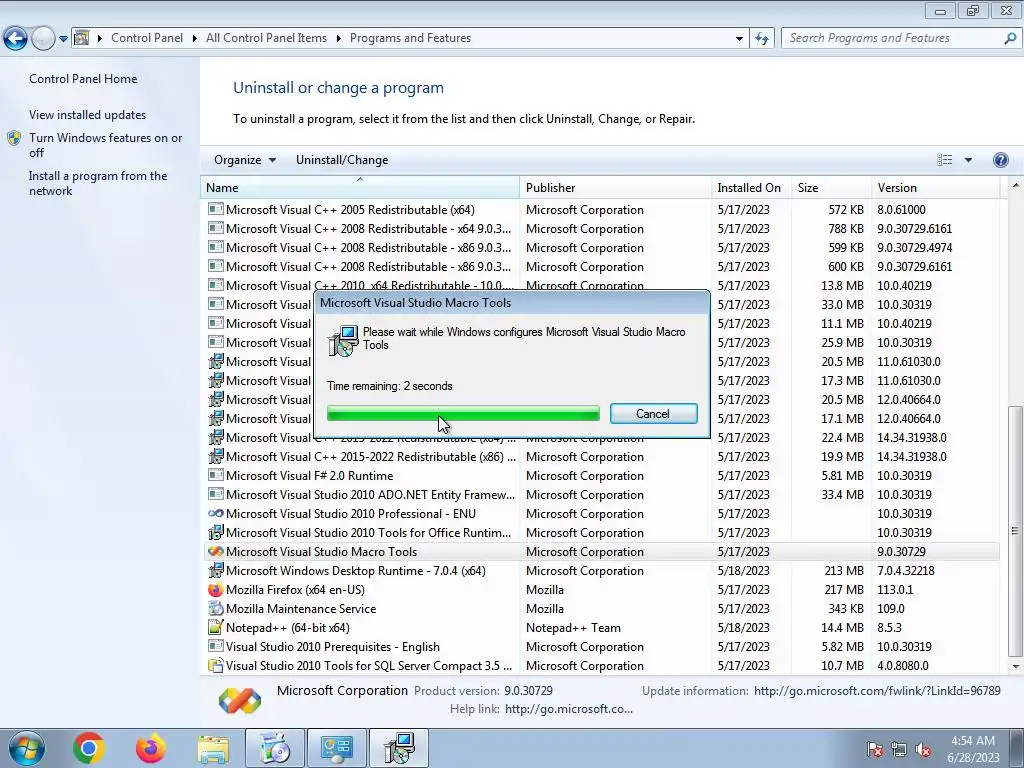1024x768 pixels.
Task: Click the large Macro Tools icon in details pane
Action: pos(240,700)
